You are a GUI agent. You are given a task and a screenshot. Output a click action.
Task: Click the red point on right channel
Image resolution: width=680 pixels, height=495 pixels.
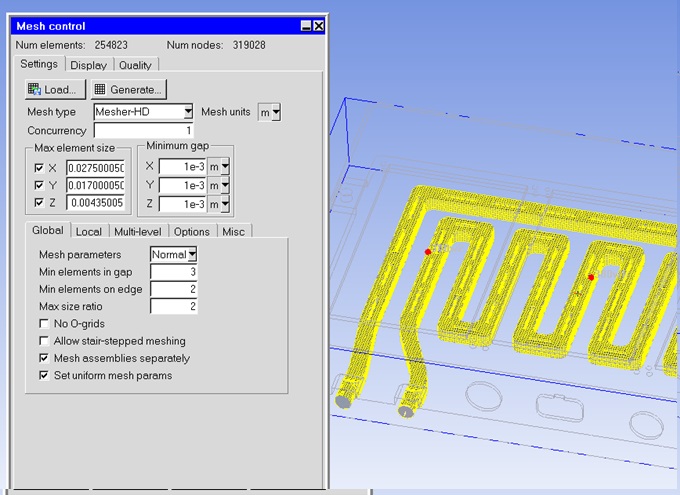[591, 277]
